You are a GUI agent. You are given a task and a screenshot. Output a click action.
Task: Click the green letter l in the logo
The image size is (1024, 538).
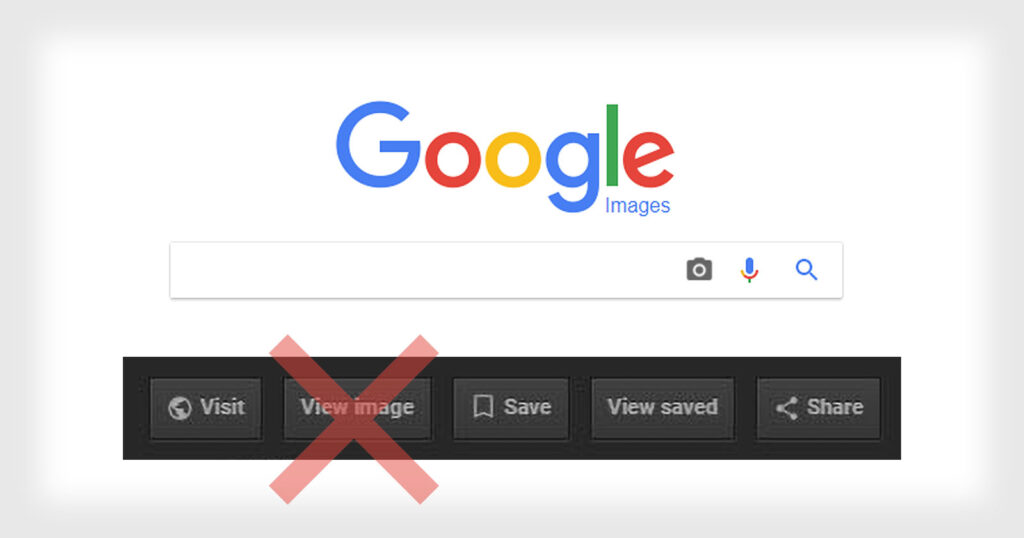(612, 146)
